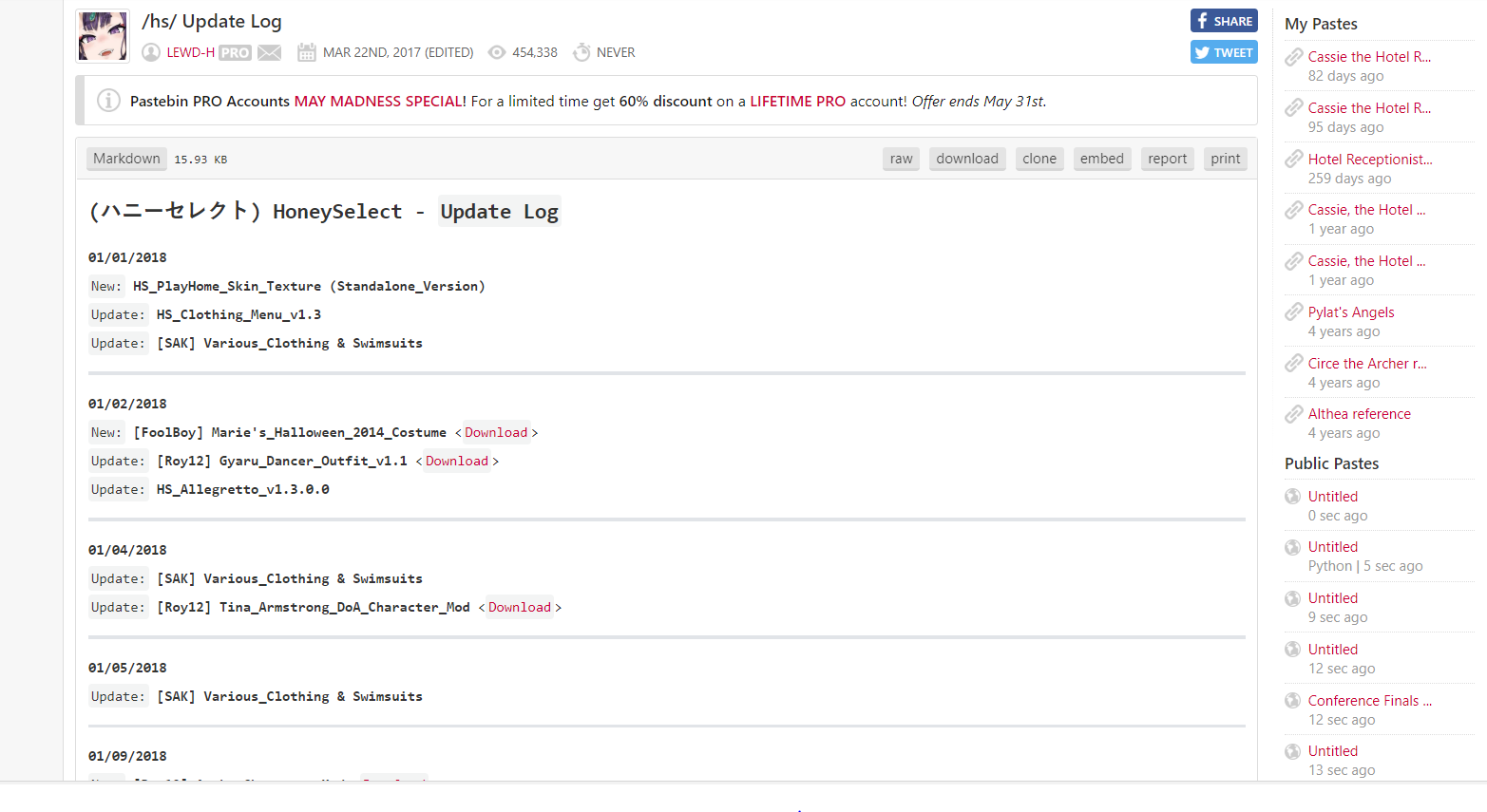Click the 01/02/2018 date heading
Image resolution: width=1487 pixels, height=812 pixels.
127,404
